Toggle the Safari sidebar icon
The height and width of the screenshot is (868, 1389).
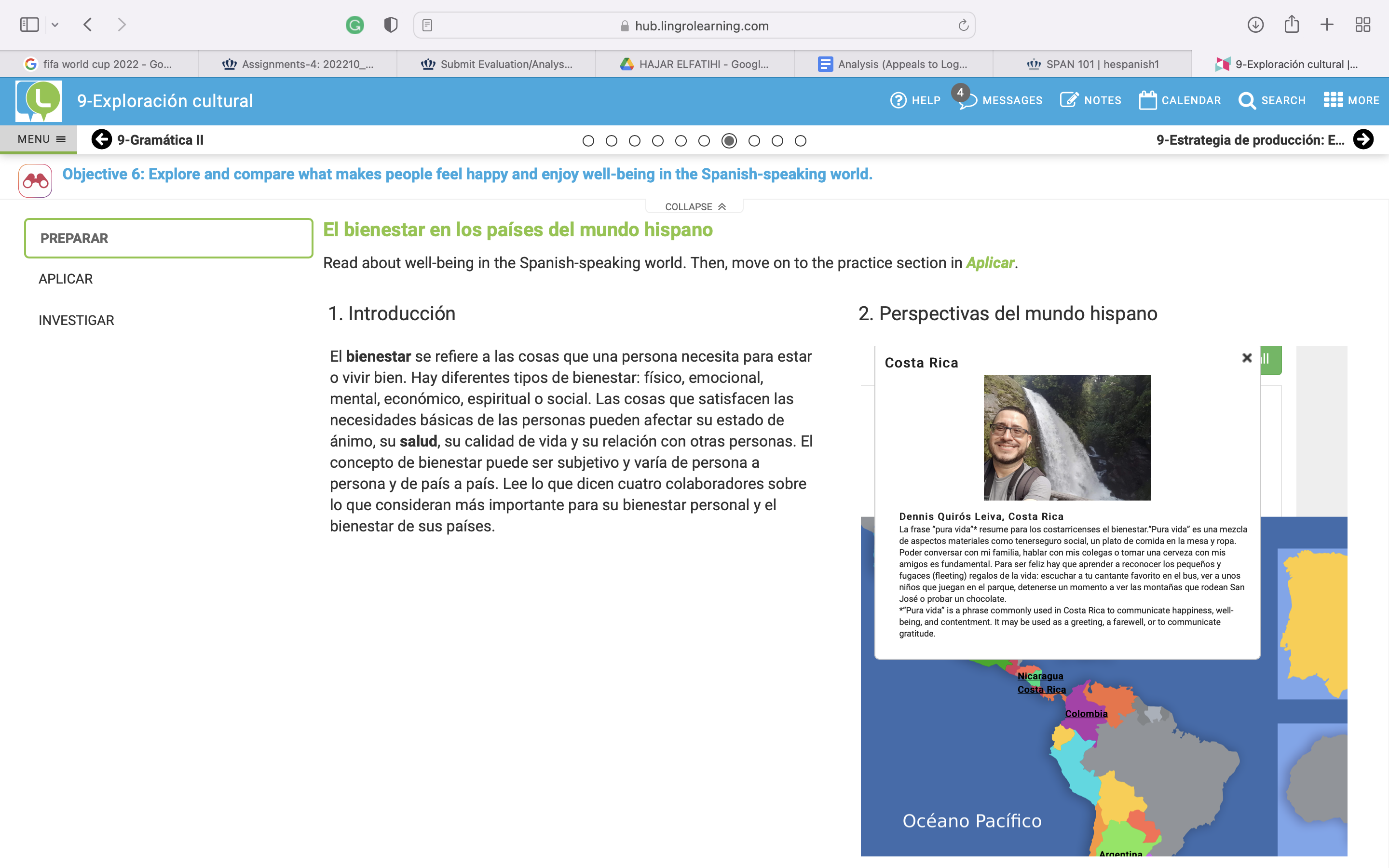29,25
